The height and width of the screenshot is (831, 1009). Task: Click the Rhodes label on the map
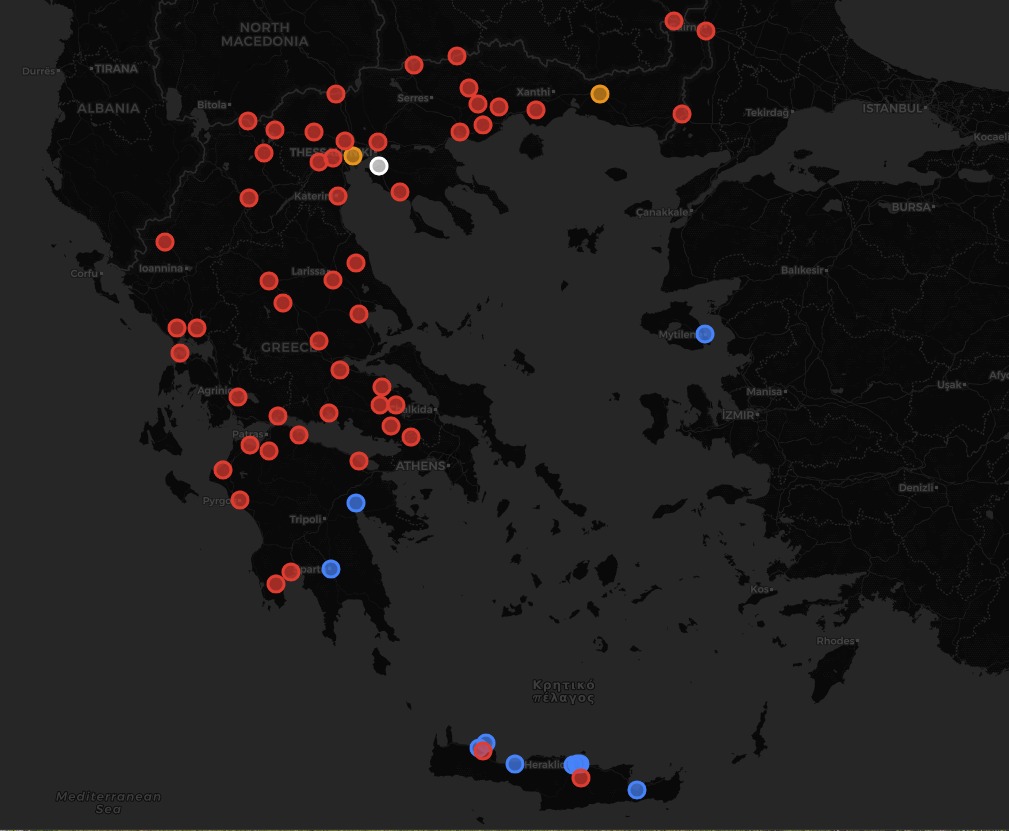coord(835,641)
